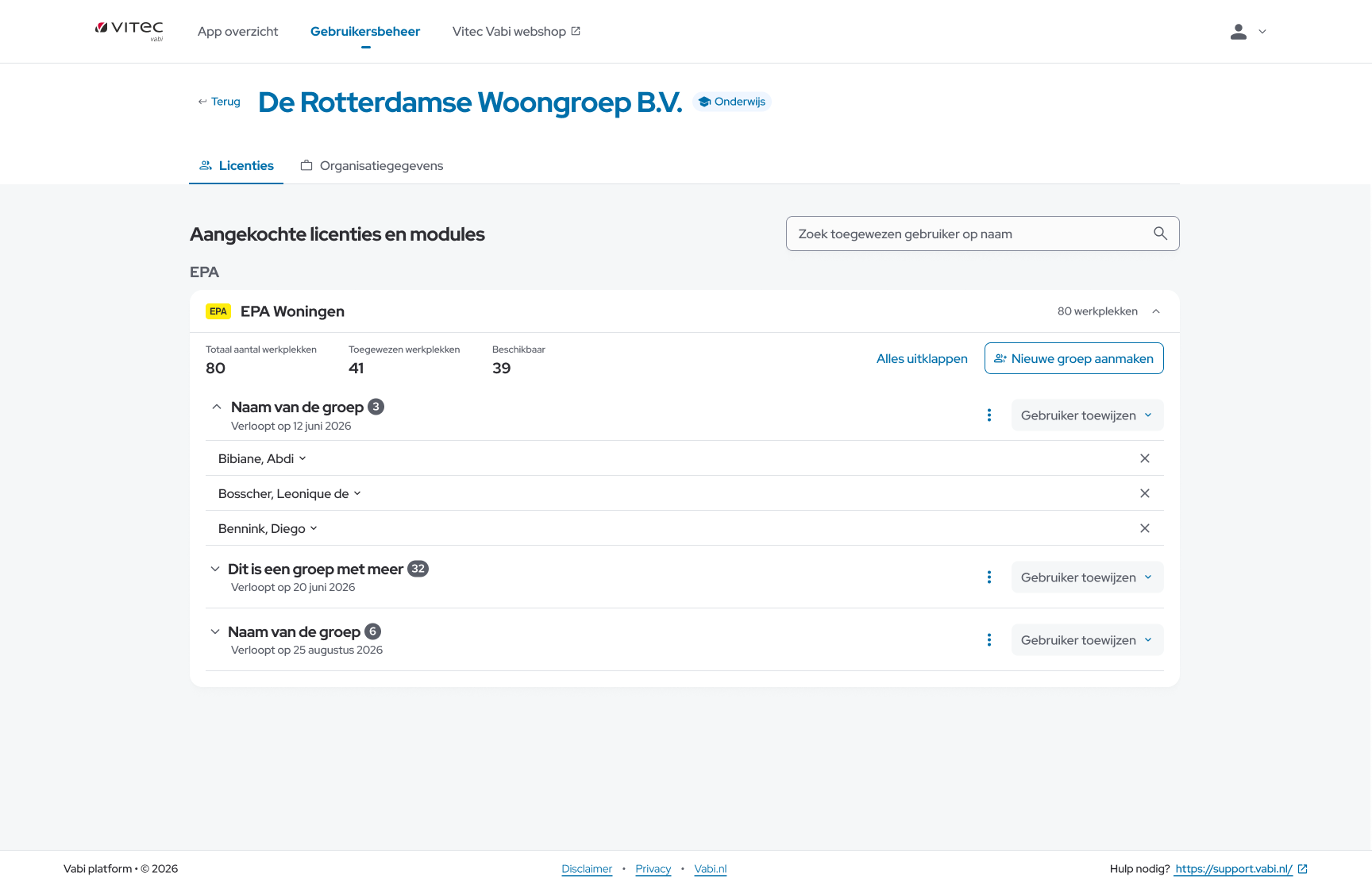Viewport: 1372px width, 888px height.
Task: Remove Bennink, Diego from the group
Action: [1145, 528]
